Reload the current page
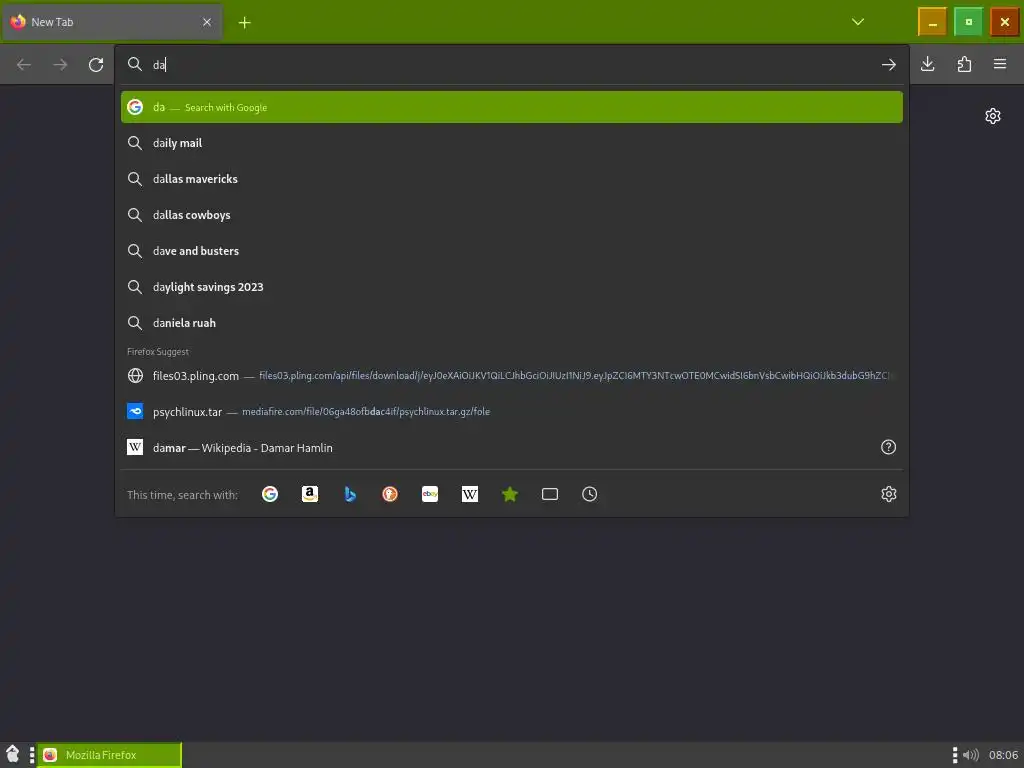 pyautogui.click(x=96, y=65)
